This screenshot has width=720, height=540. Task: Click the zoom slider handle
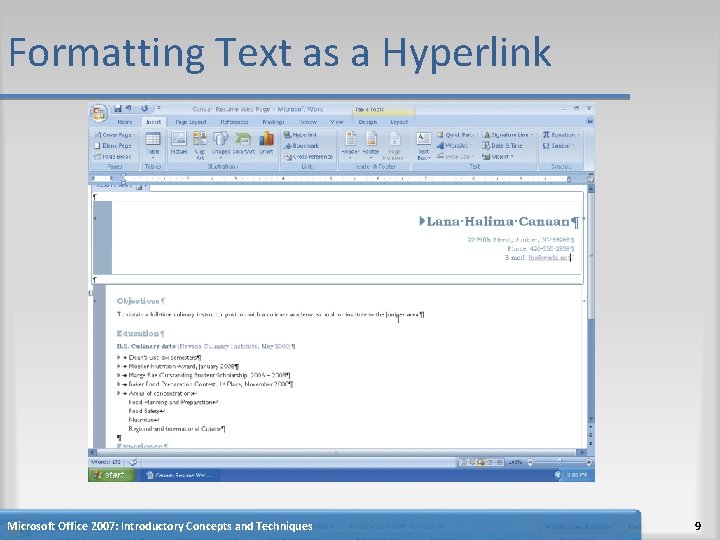click(x=559, y=462)
